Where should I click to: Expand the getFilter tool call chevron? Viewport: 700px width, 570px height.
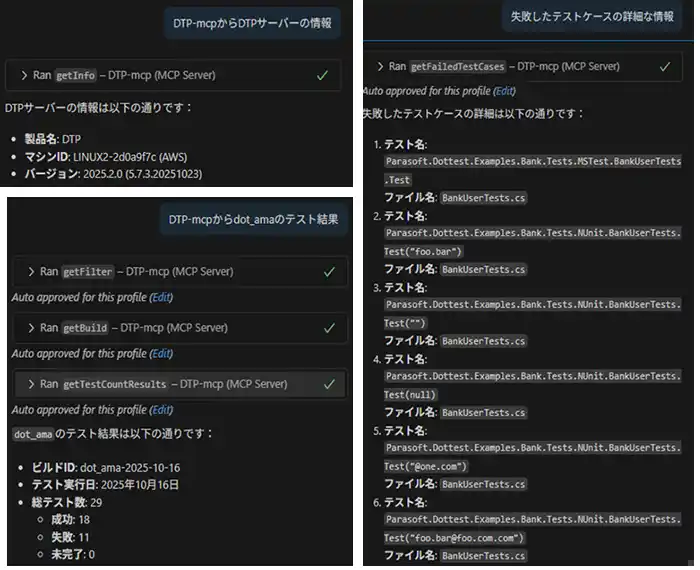tap(31, 272)
